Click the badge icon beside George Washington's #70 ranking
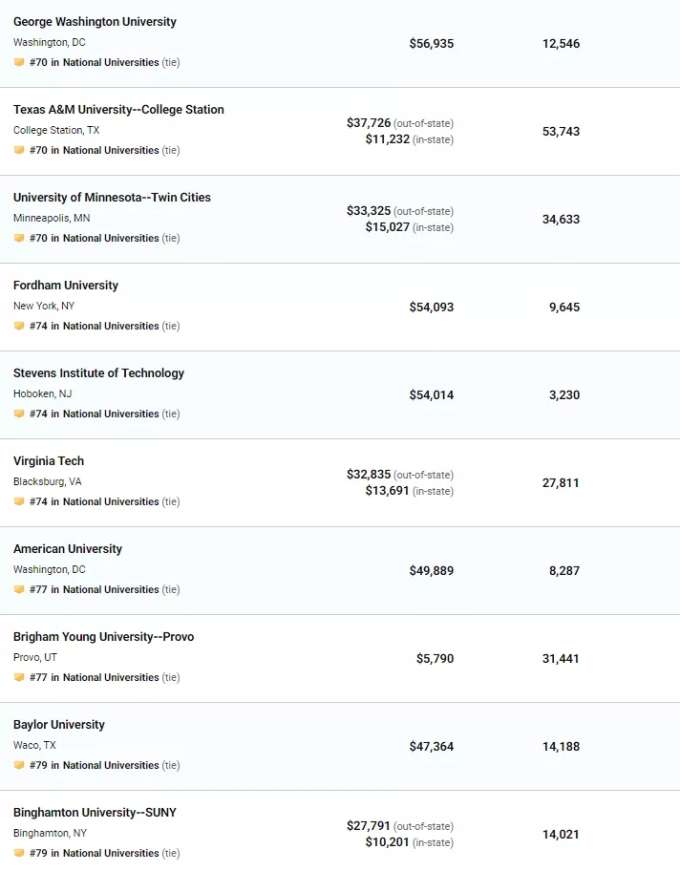The image size is (680, 877). click(19, 62)
